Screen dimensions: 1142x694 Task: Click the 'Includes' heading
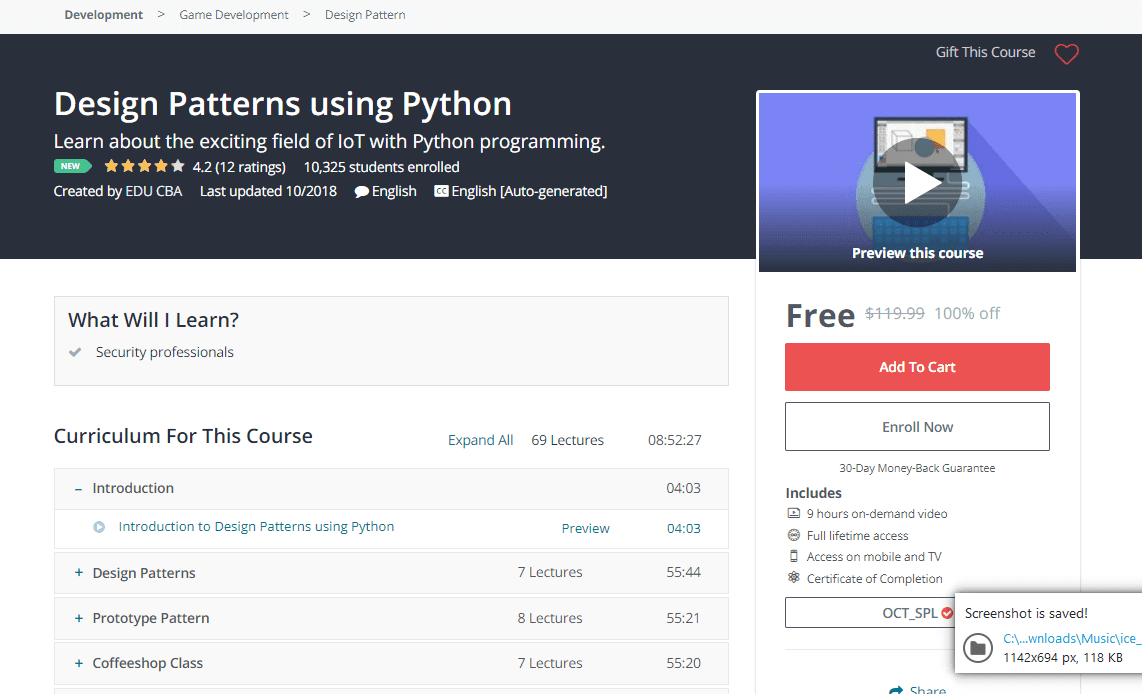(814, 493)
